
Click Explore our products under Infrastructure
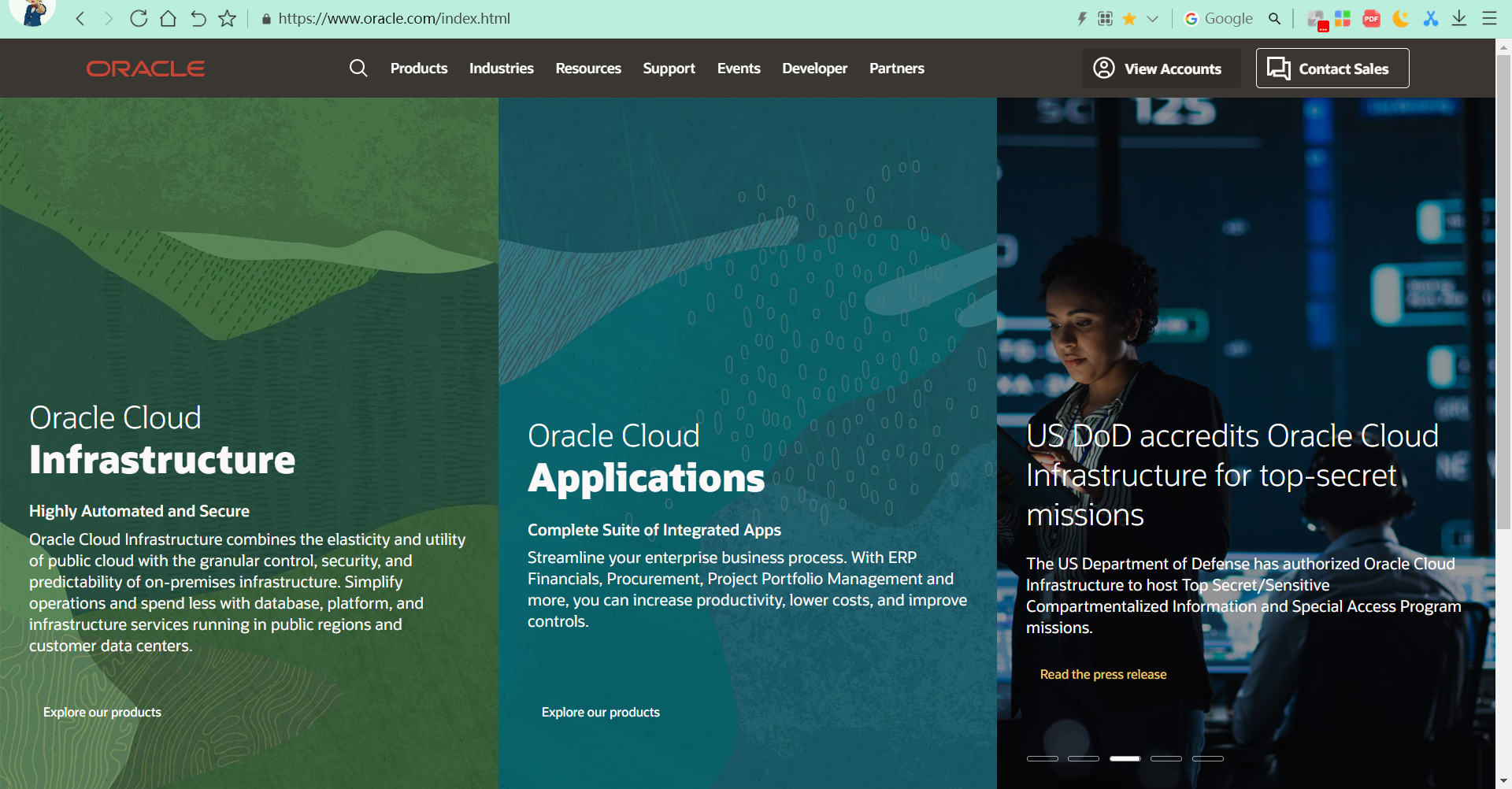coord(102,712)
